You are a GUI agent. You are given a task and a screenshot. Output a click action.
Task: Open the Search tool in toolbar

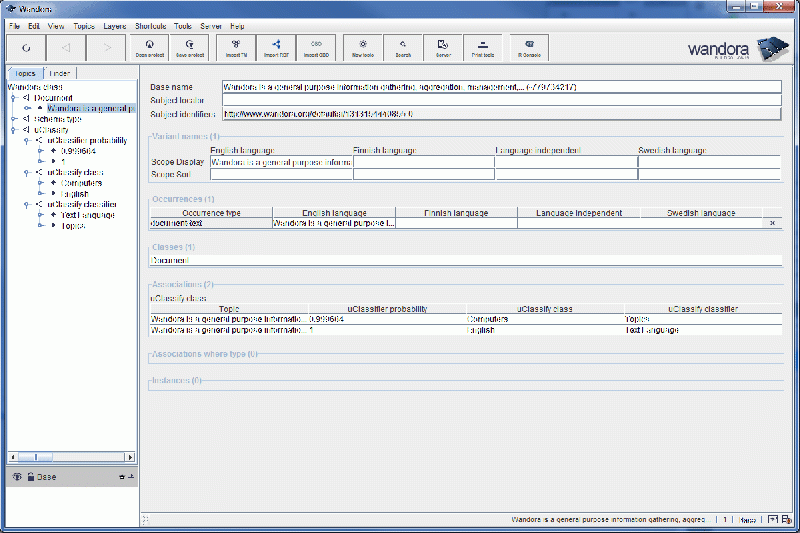click(403, 47)
